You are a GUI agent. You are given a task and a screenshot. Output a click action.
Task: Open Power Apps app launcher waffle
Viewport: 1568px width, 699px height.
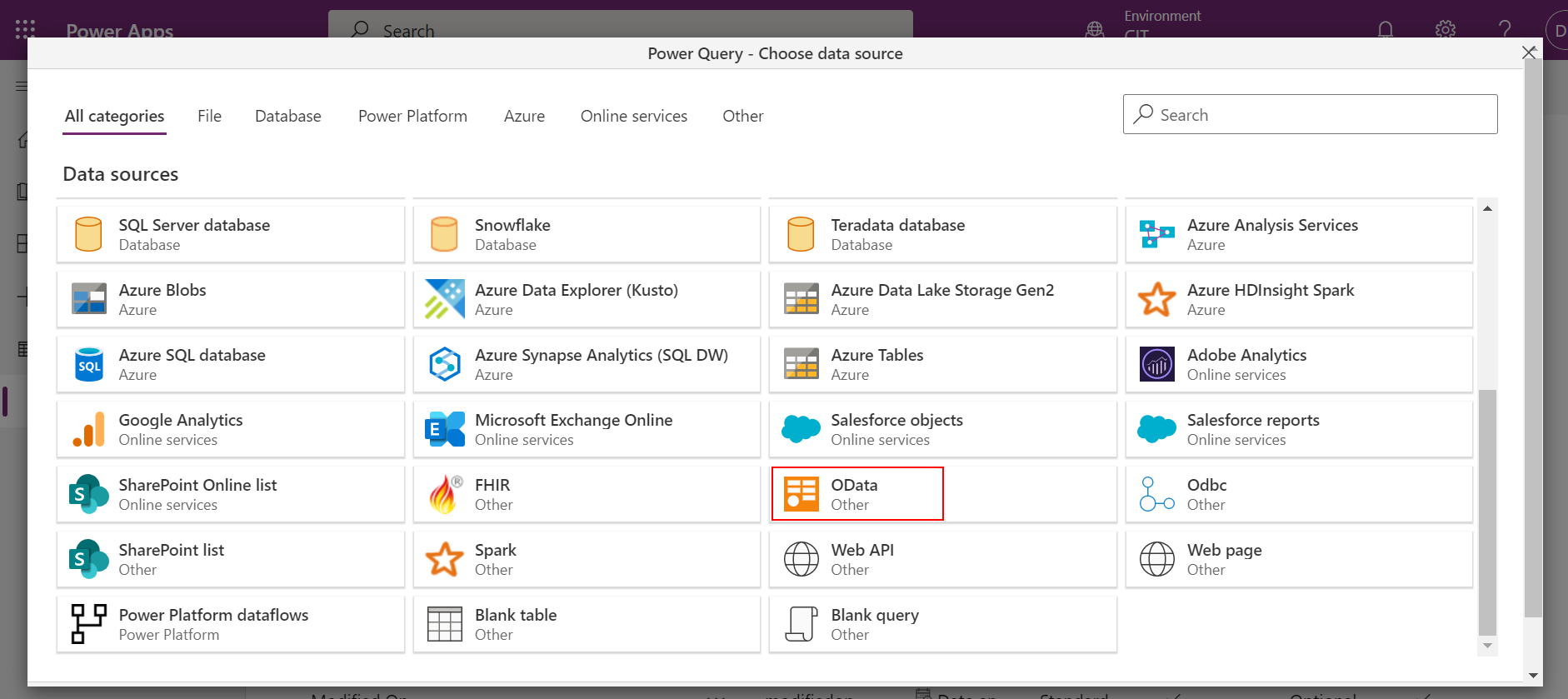coord(25,29)
